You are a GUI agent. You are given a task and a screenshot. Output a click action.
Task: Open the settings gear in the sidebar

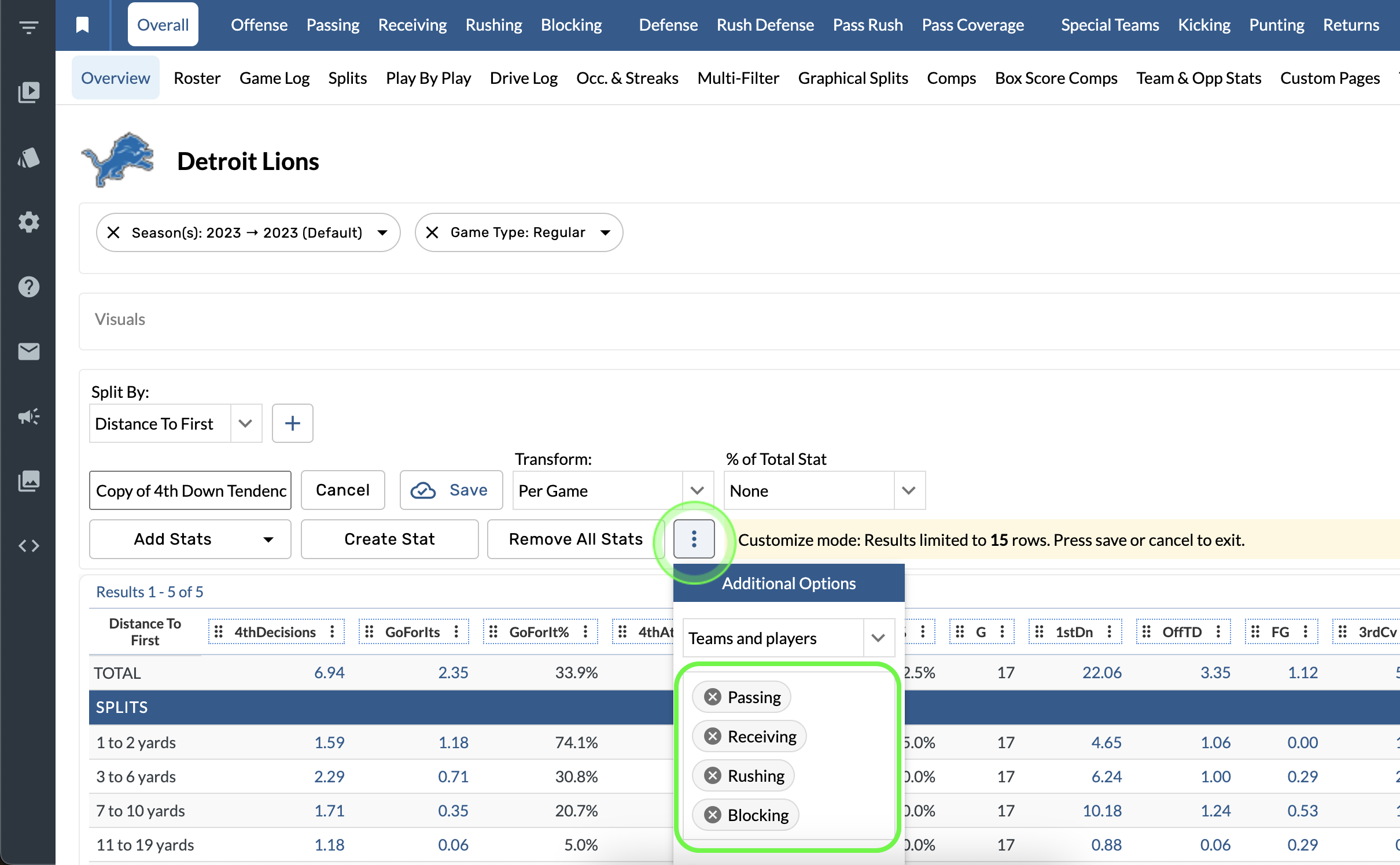(x=28, y=222)
